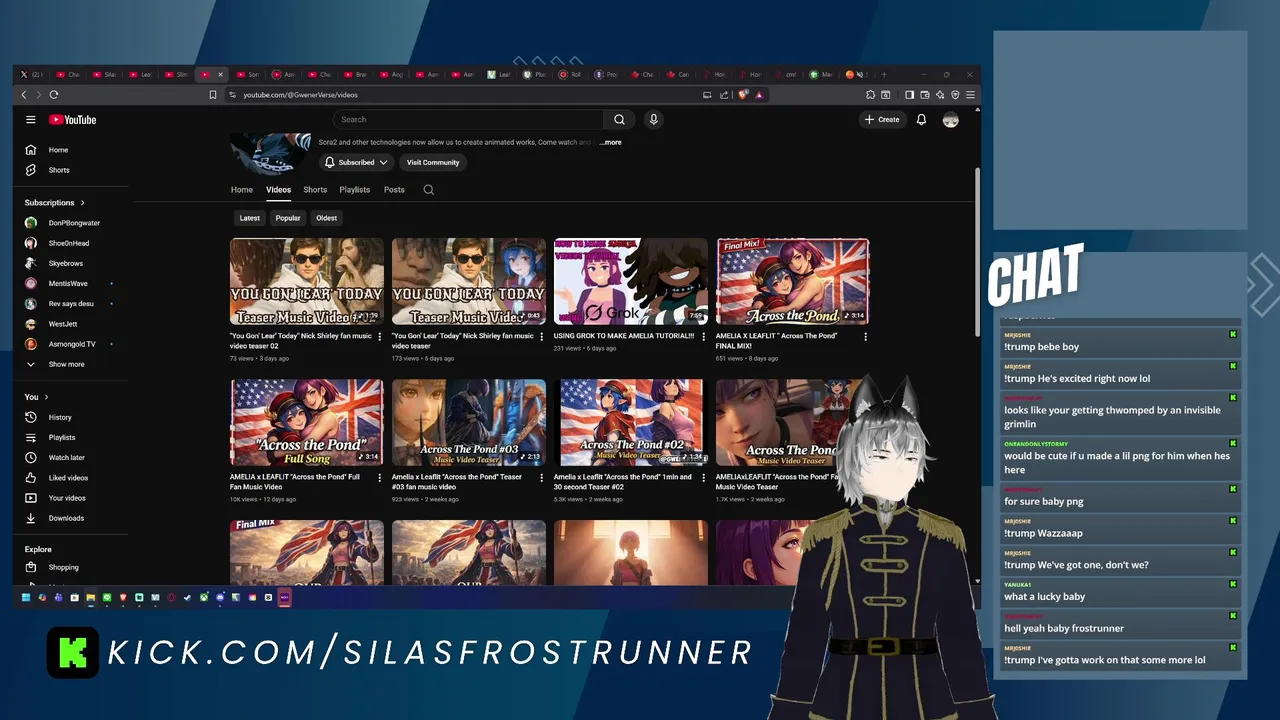Open options for Across The Pond FINAL MIX
Image resolution: width=1280 pixels, height=720 pixels.
(866, 337)
